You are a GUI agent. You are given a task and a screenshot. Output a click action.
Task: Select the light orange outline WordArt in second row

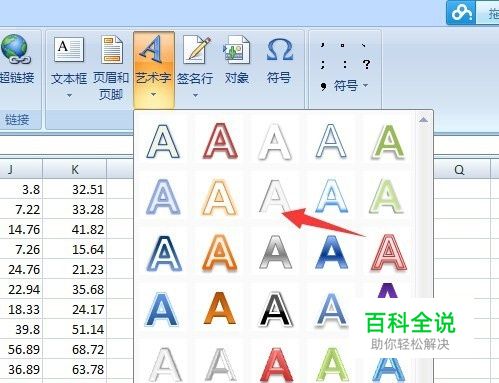220,197
